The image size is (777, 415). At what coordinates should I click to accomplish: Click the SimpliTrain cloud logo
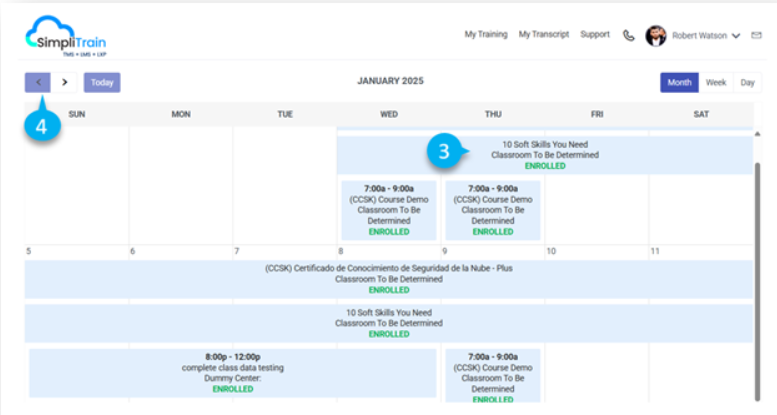click(x=65, y=35)
